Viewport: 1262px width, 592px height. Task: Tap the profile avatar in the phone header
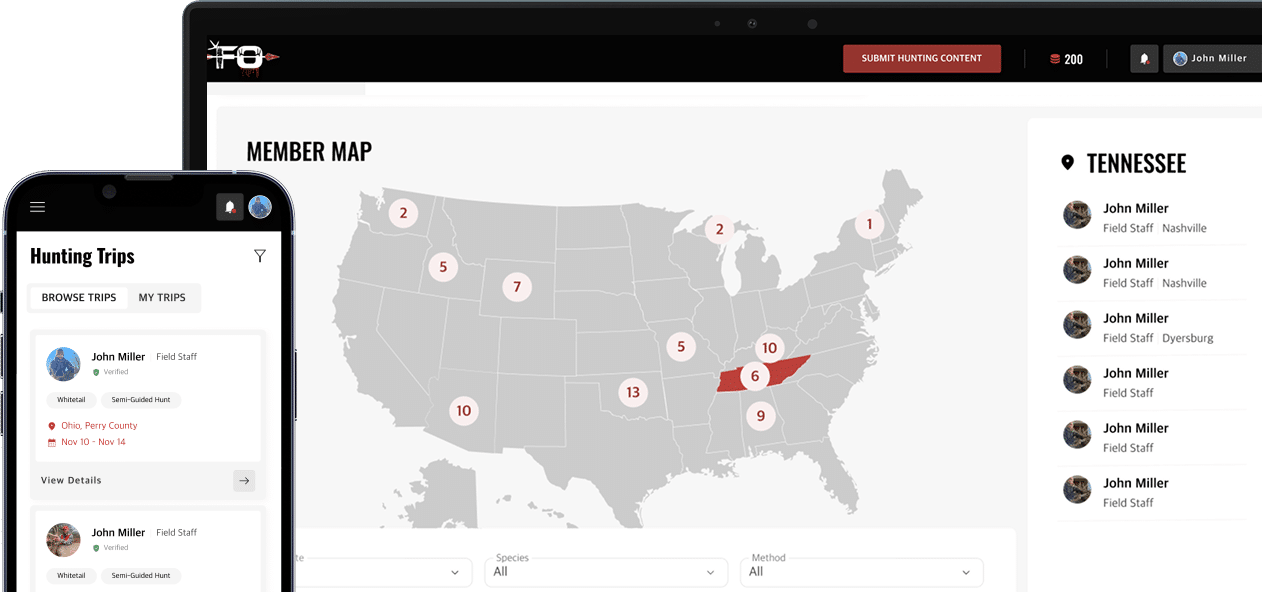[x=260, y=207]
